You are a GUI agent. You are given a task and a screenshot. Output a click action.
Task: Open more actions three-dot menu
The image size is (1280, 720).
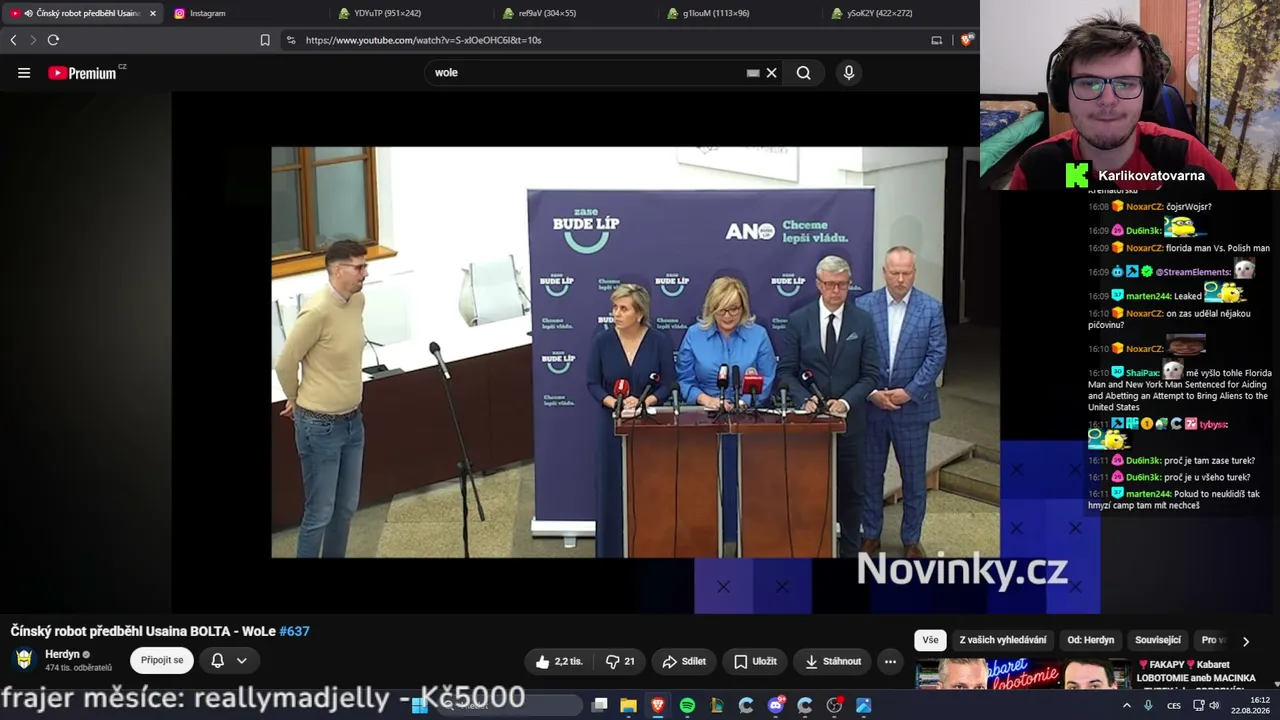point(890,661)
